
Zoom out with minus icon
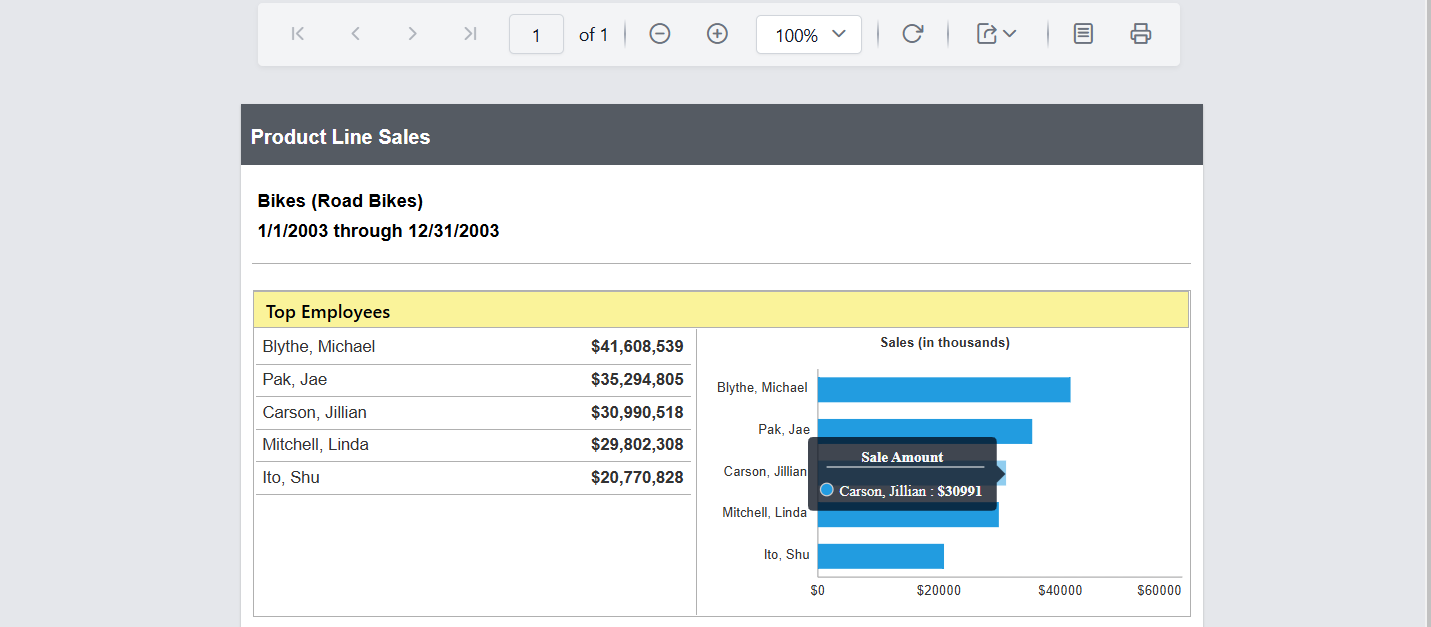pyautogui.click(x=660, y=34)
